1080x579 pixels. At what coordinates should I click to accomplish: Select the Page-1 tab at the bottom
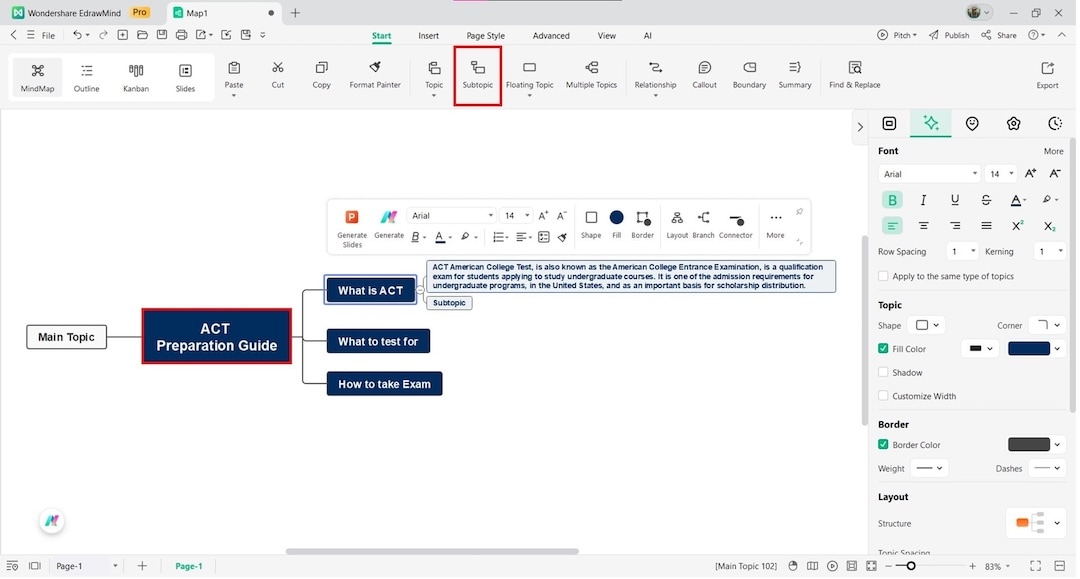(188, 566)
